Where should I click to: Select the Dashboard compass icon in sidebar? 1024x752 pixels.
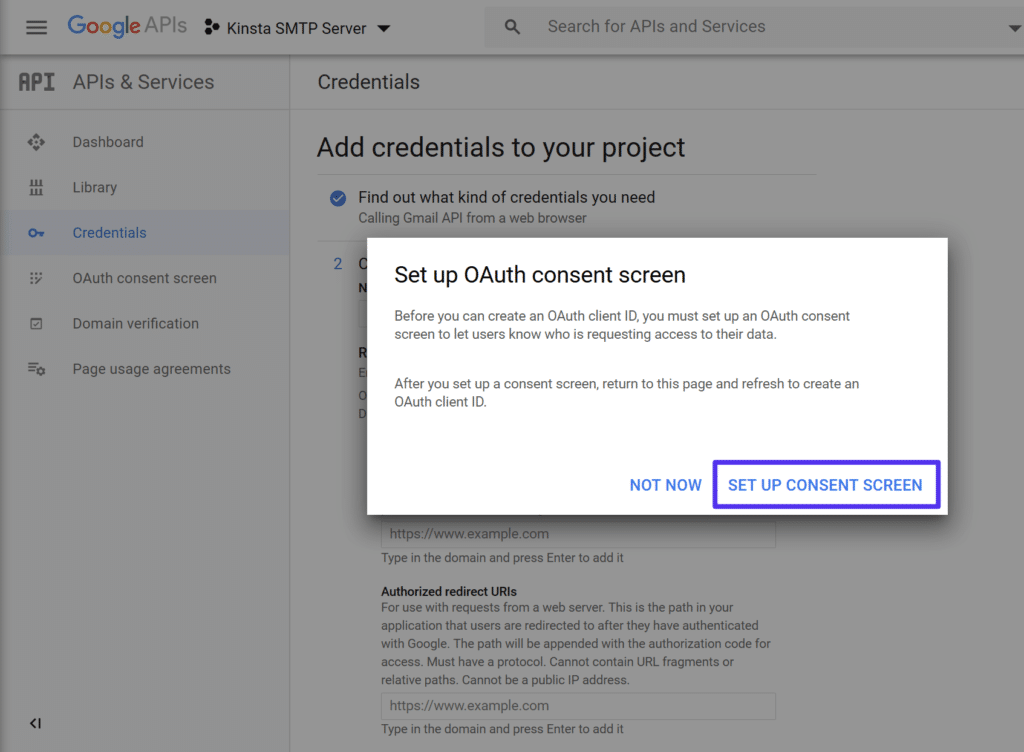point(36,142)
